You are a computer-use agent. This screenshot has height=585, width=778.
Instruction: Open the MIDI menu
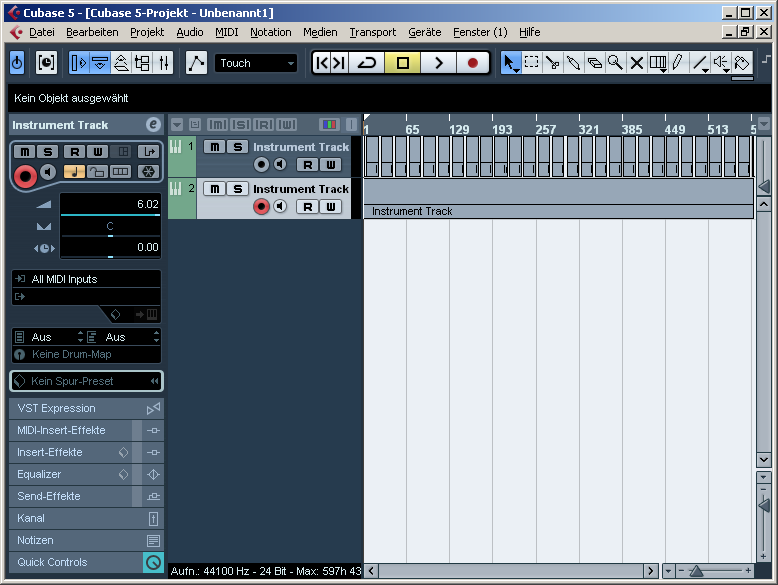click(x=227, y=32)
